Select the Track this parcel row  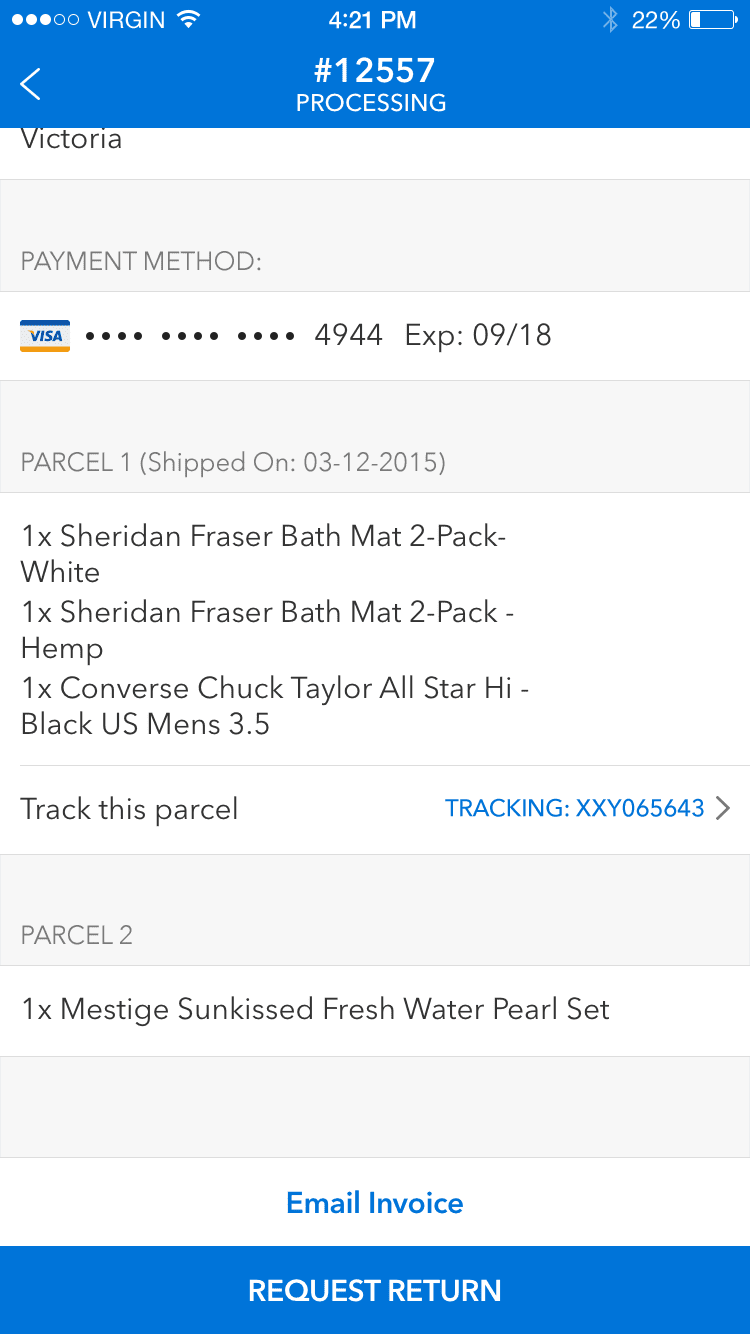[130, 809]
